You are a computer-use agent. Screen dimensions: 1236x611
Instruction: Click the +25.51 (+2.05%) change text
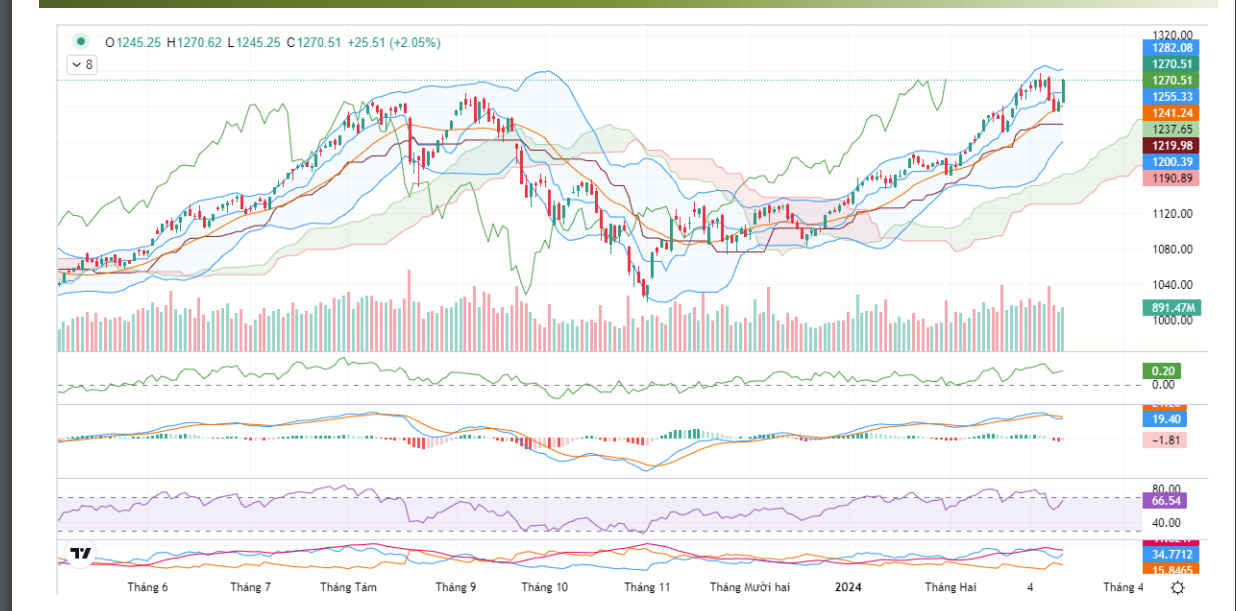(x=393, y=42)
